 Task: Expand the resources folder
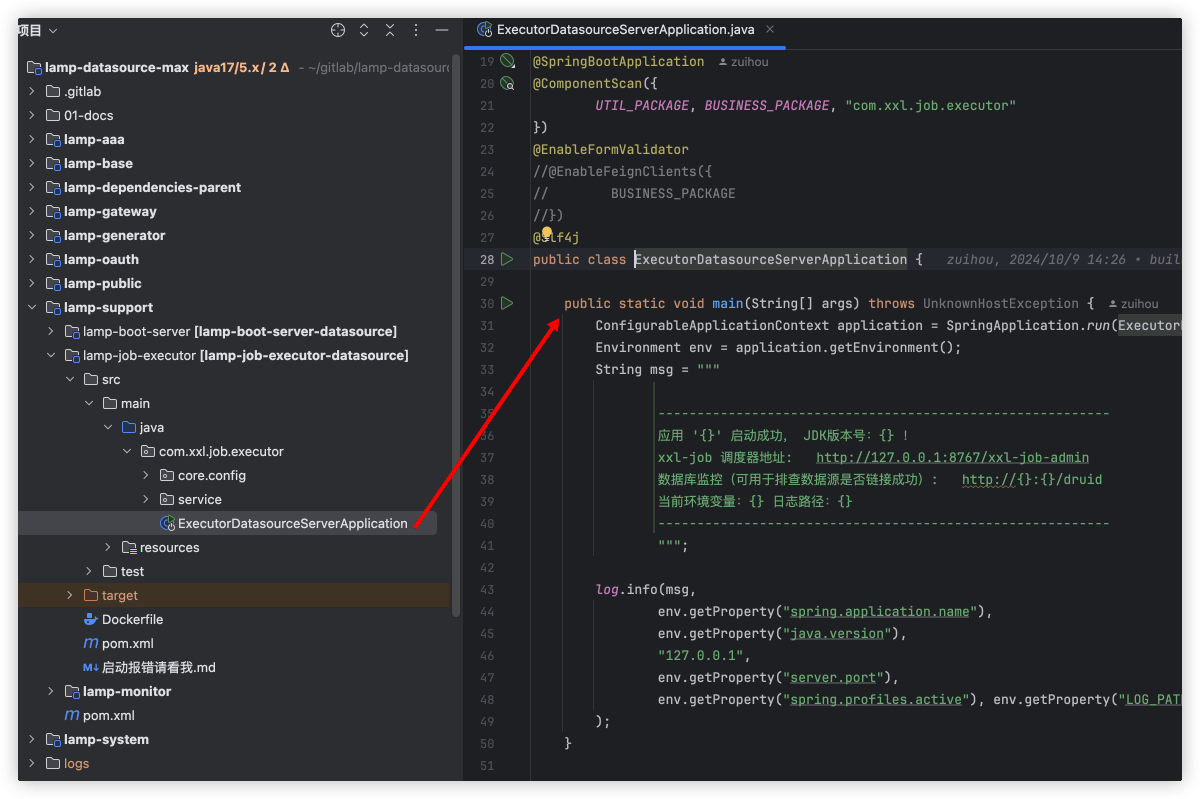108,547
